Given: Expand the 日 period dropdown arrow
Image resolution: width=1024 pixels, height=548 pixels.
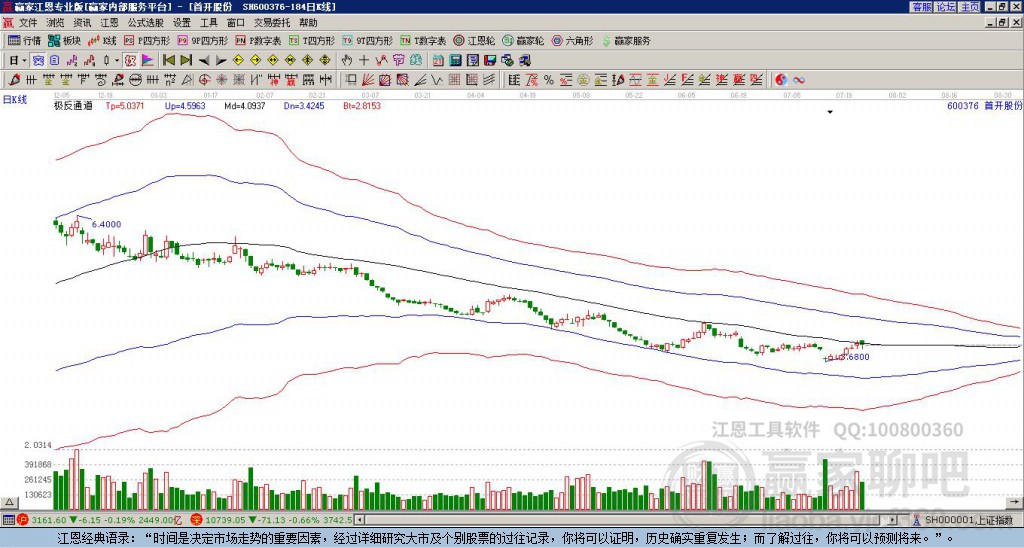Looking at the screenshot, I should pyautogui.click(x=24, y=61).
